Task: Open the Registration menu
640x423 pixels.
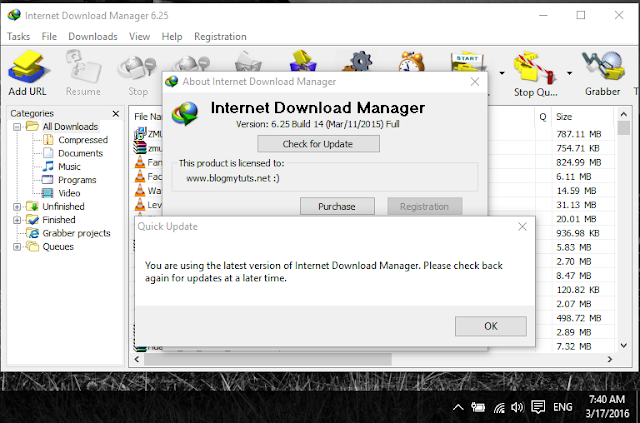Action: pos(220,37)
